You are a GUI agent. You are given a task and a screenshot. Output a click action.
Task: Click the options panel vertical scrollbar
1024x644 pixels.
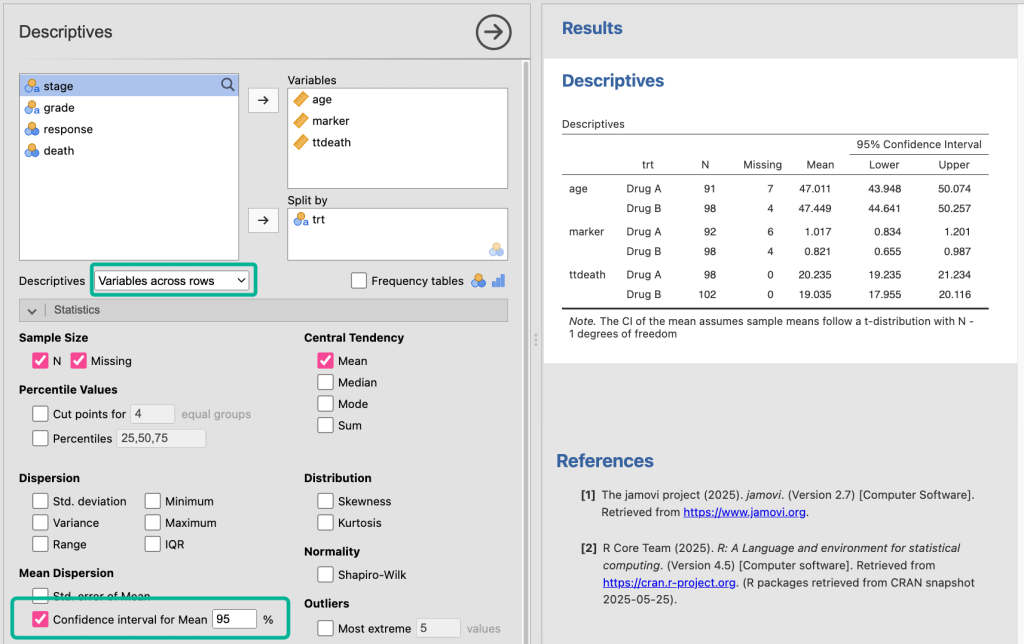click(x=526, y=353)
